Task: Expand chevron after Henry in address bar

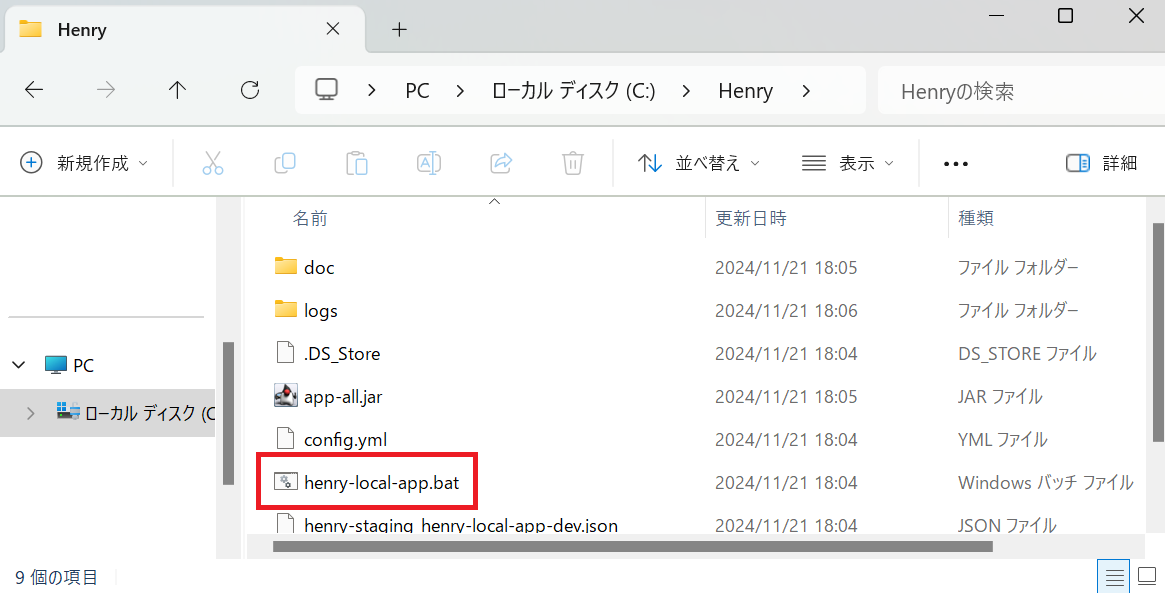Action: (806, 91)
